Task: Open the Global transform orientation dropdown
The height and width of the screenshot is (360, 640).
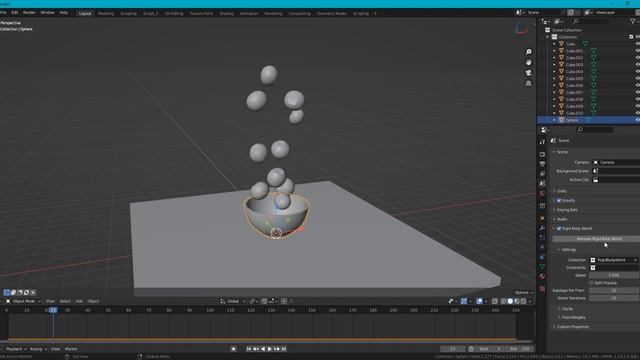Action: (233, 301)
